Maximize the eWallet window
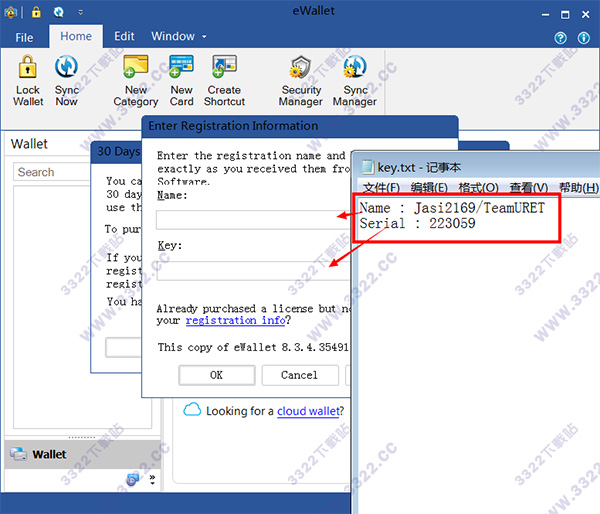This screenshot has width=600, height=514. click(565, 15)
